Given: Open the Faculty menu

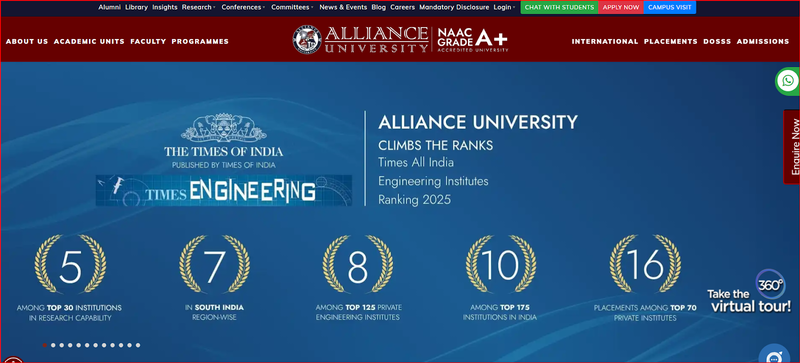Looking at the screenshot, I should tap(148, 41).
